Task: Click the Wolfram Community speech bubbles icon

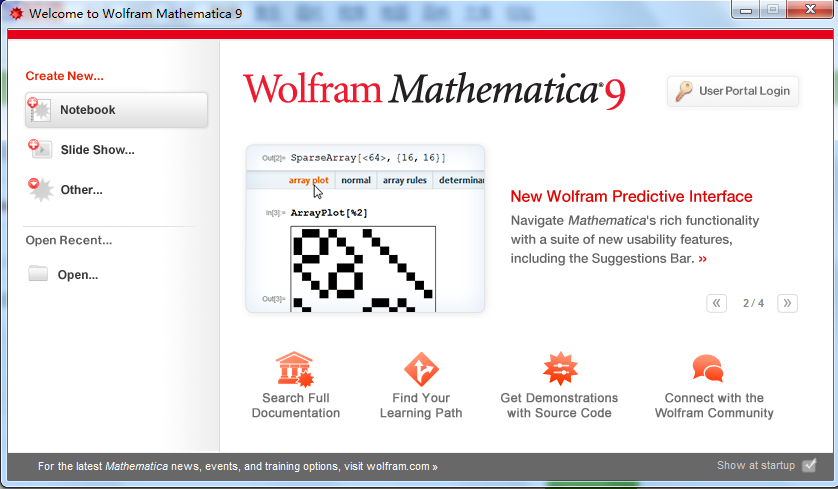Action: pyautogui.click(x=708, y=368)
